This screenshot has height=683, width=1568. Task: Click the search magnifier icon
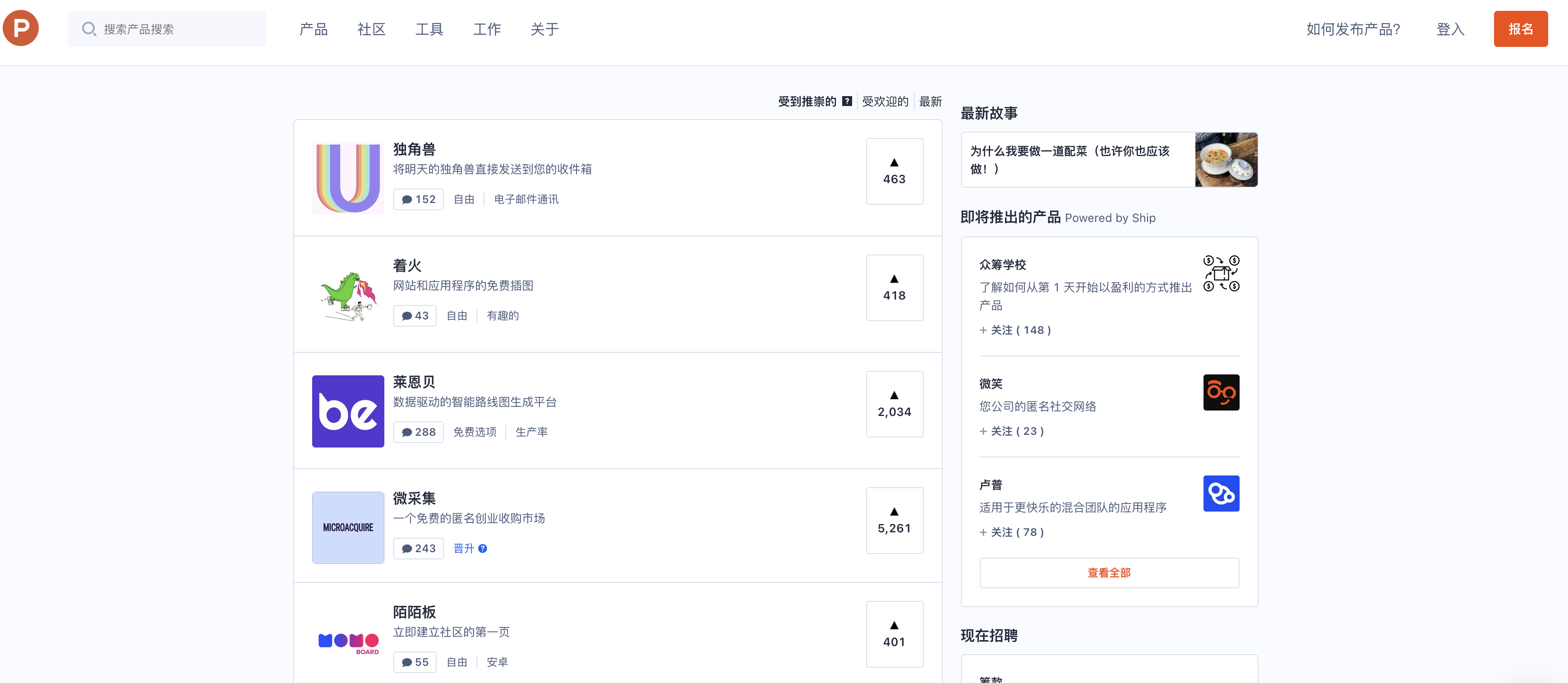point(89,28)
